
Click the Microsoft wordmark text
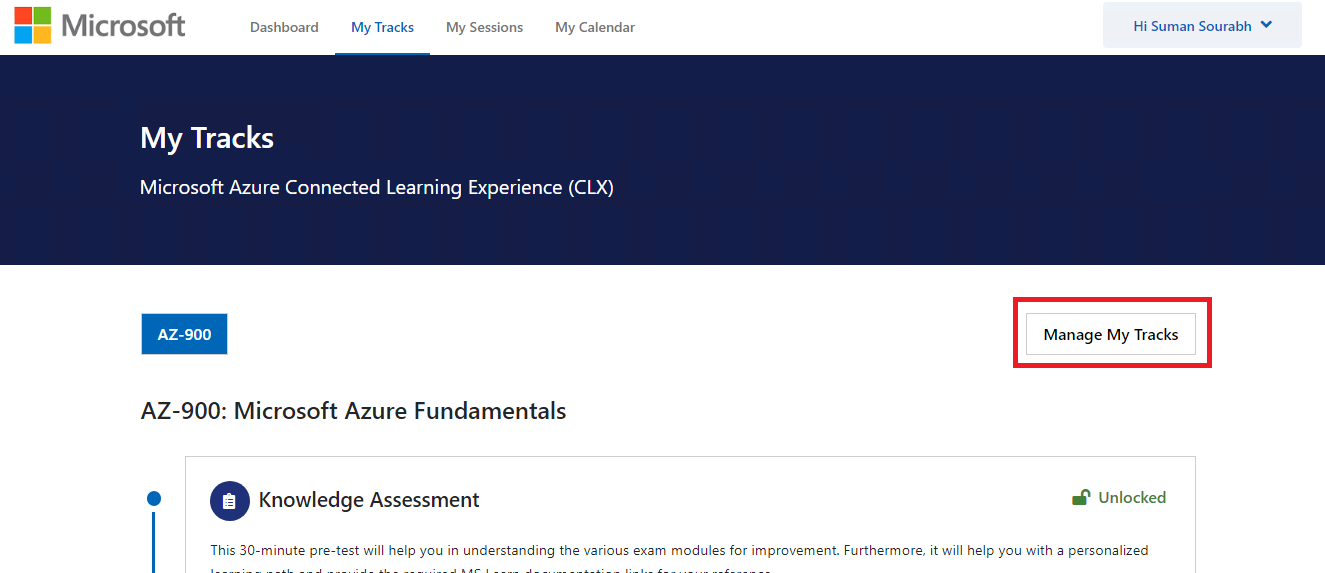[123, 26]
